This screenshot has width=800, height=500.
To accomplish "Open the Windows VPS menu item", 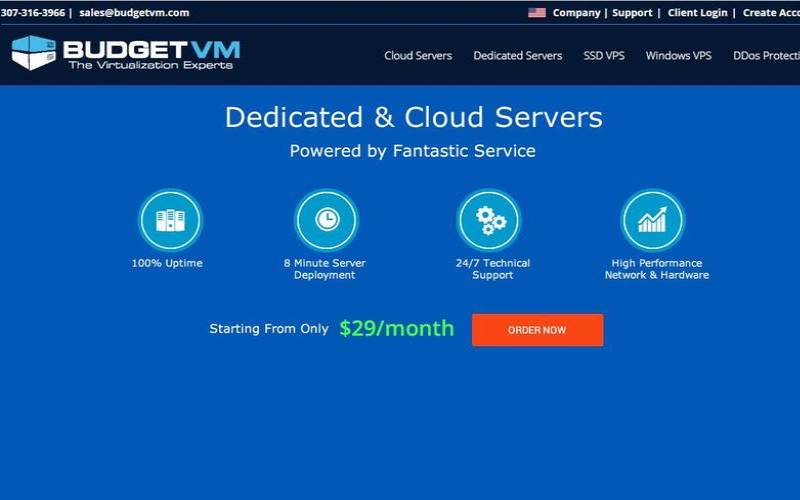I will tap(678, 56).
